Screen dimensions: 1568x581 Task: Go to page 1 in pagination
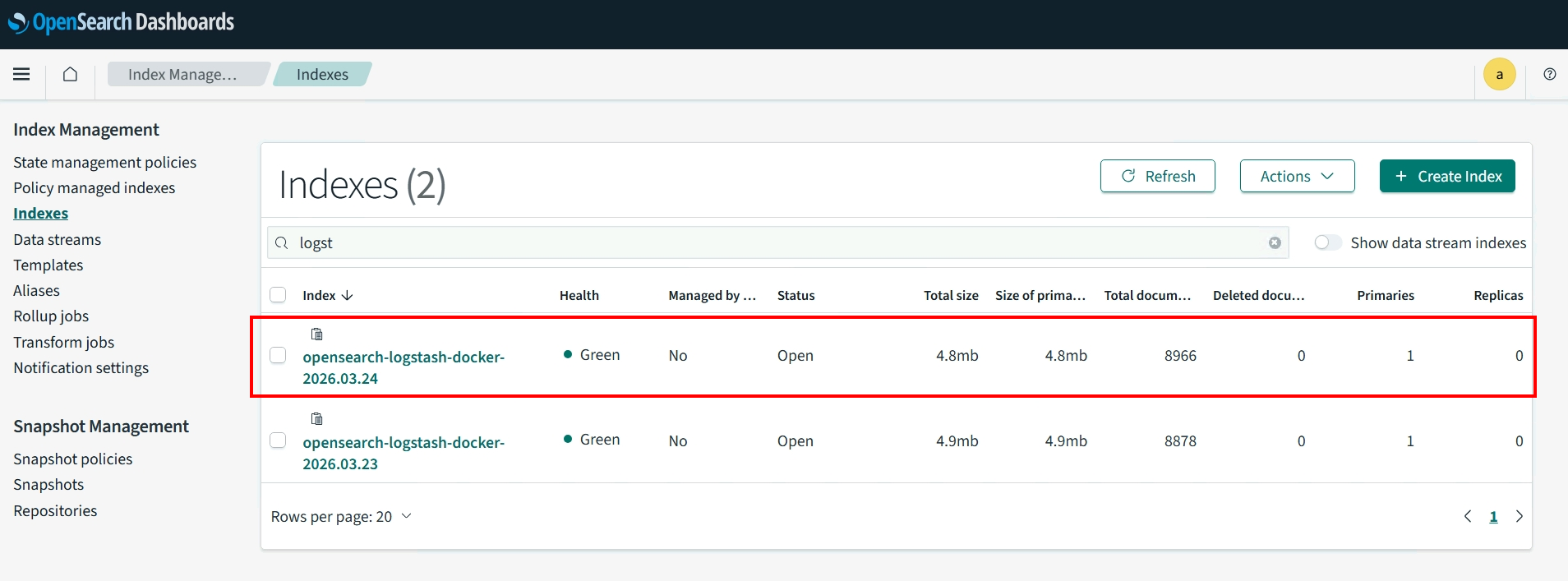(1493, 516)
